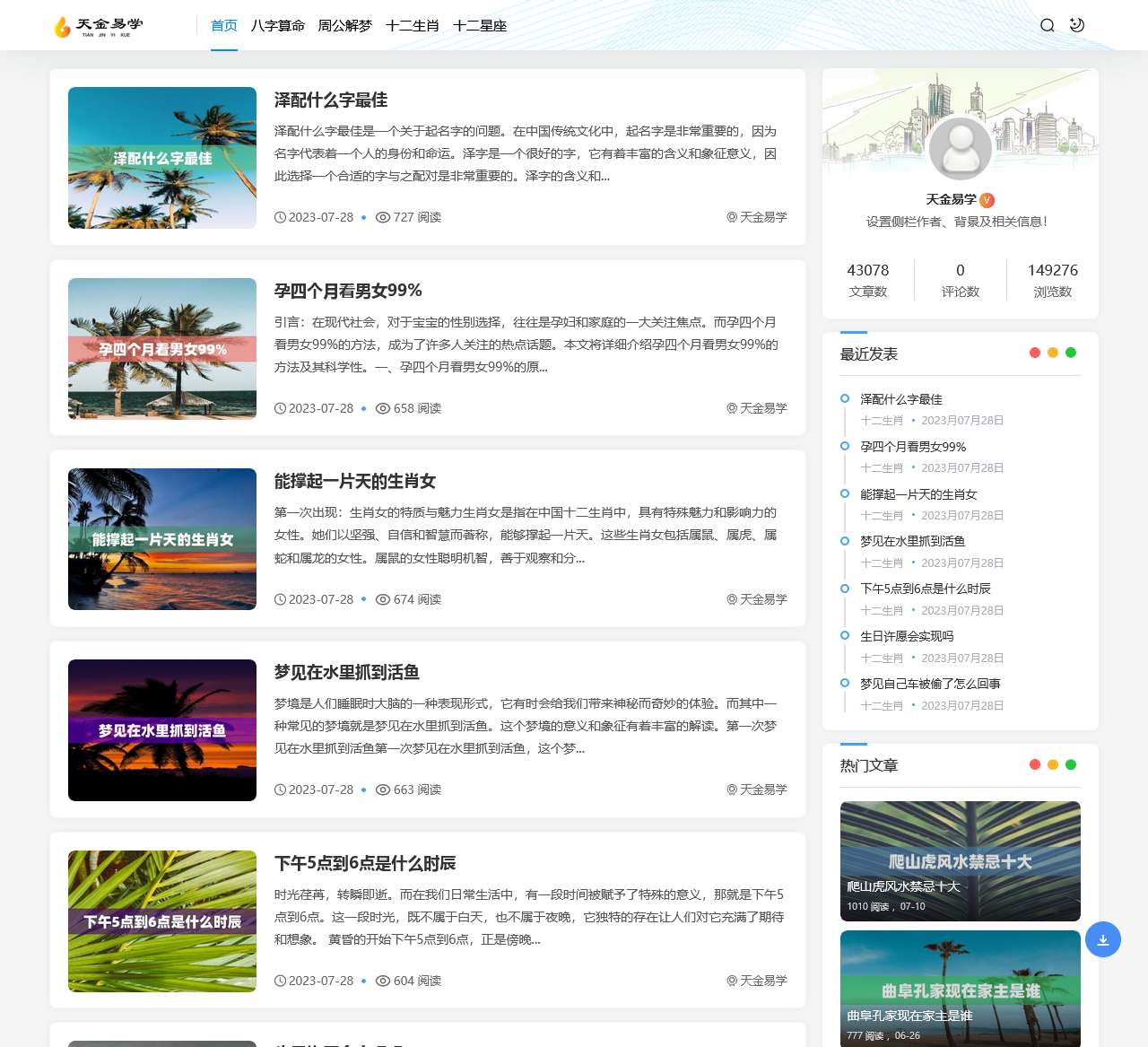Click 43078 文章数 statistic
Image resolution: width=1148 pixels, height=1047 pixels.
click(868, 280)
